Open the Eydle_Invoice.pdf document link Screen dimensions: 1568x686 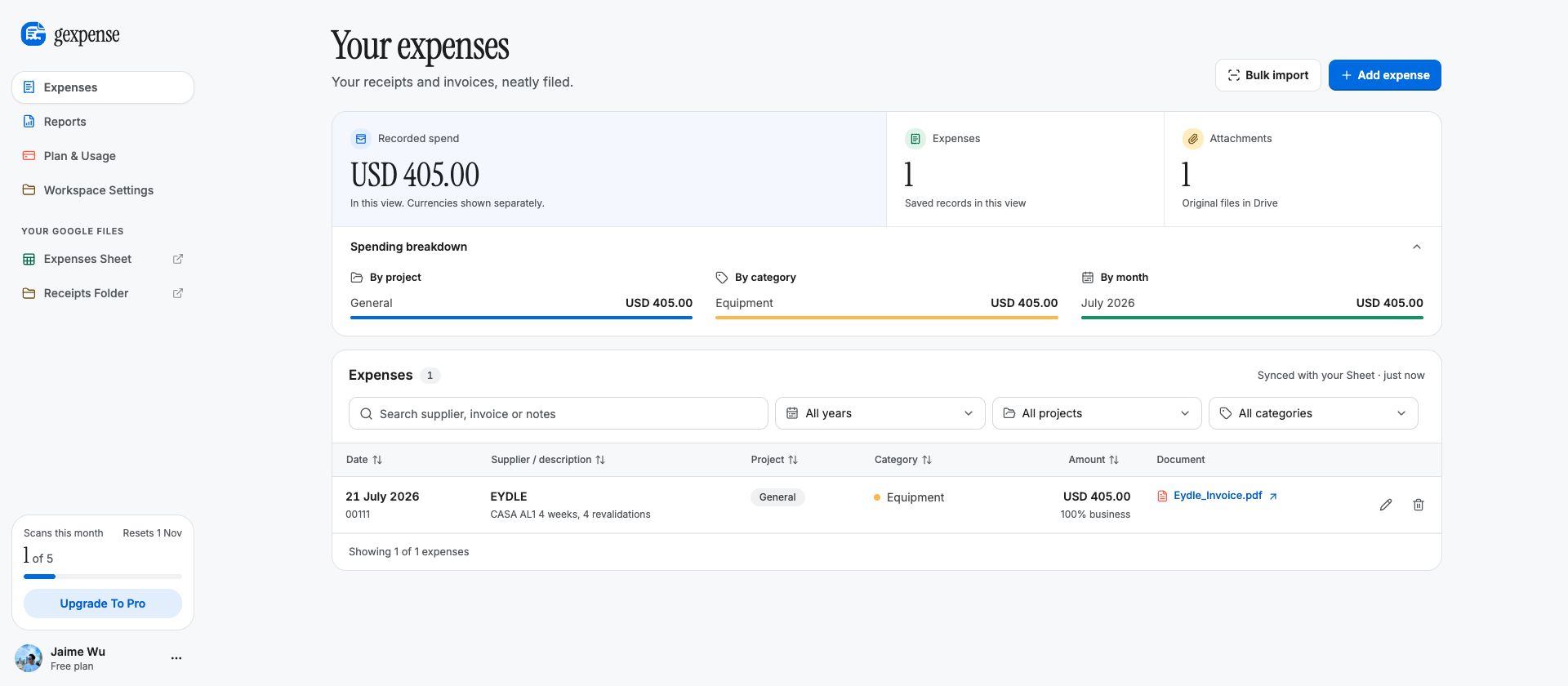(1218, 496)
